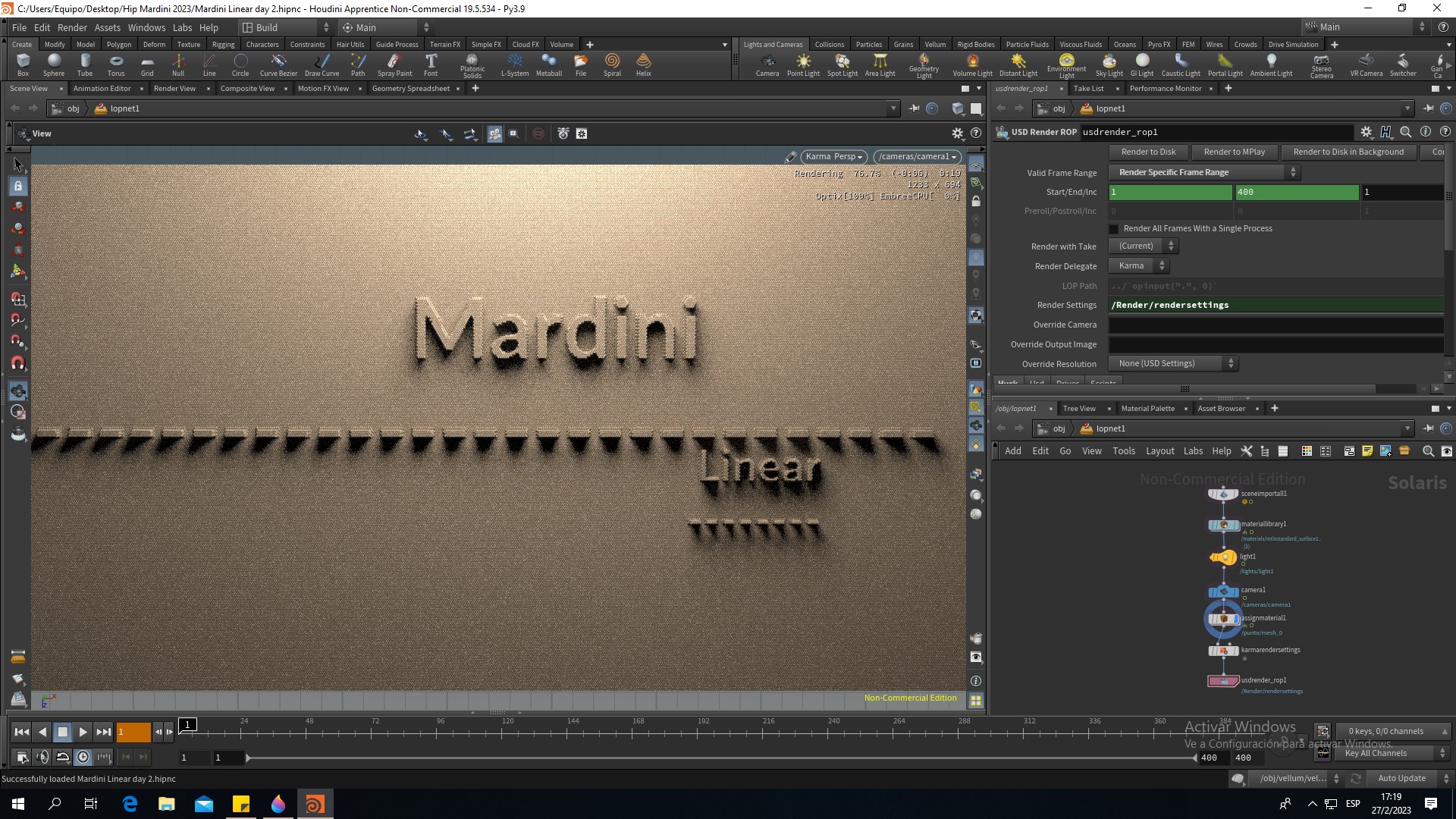Viewport: 1456px width, 819px height.
Task: Click the Helix shelf tool
Action: point(644,64)
